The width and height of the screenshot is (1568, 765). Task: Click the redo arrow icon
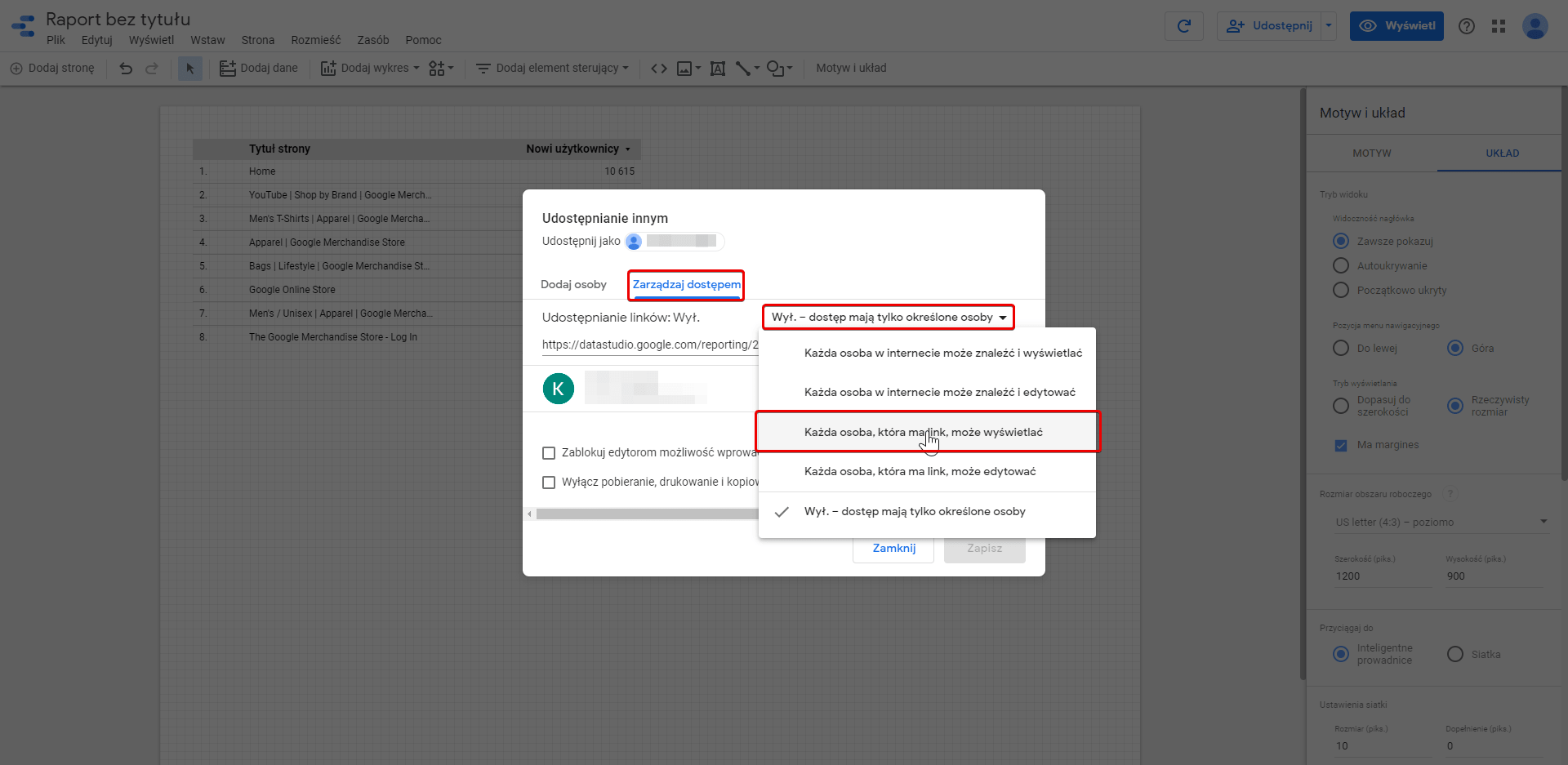click(152, 69)
